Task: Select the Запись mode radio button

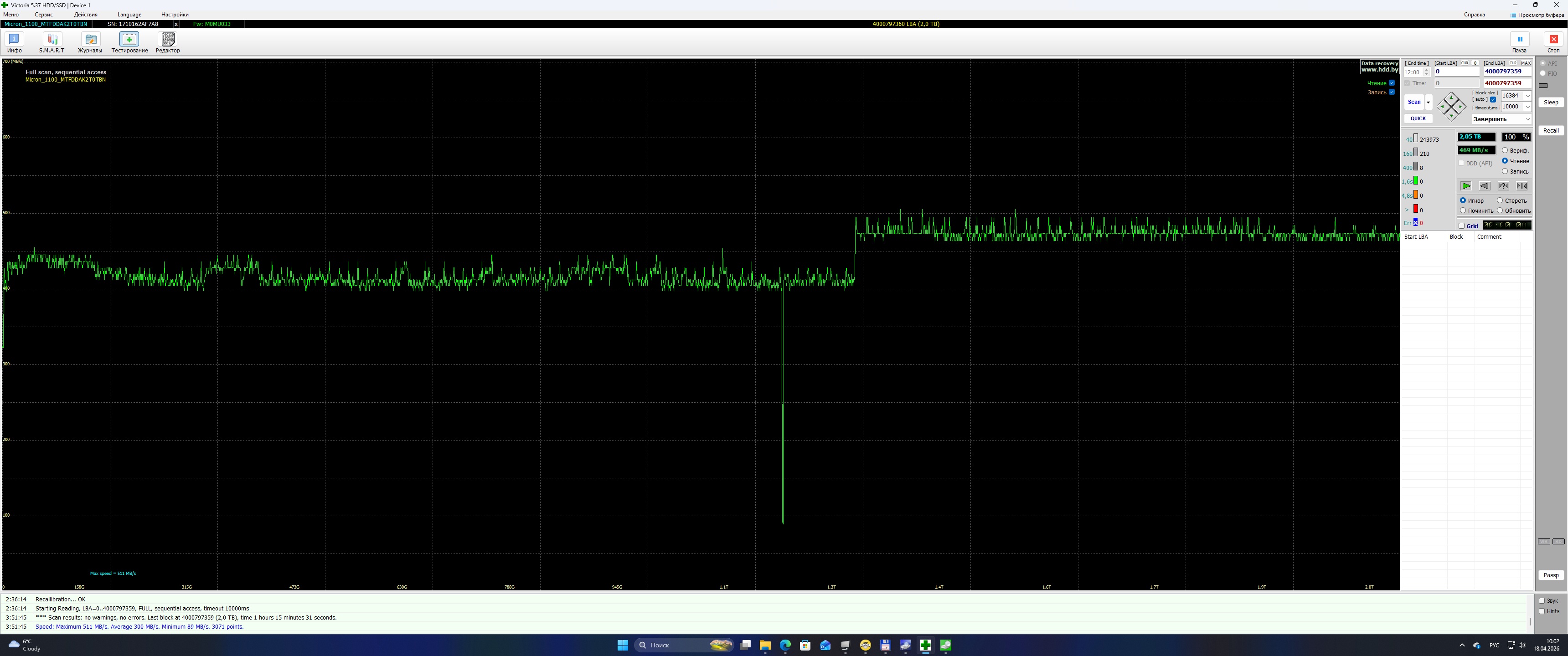Action: click(x=1505, y=171)
